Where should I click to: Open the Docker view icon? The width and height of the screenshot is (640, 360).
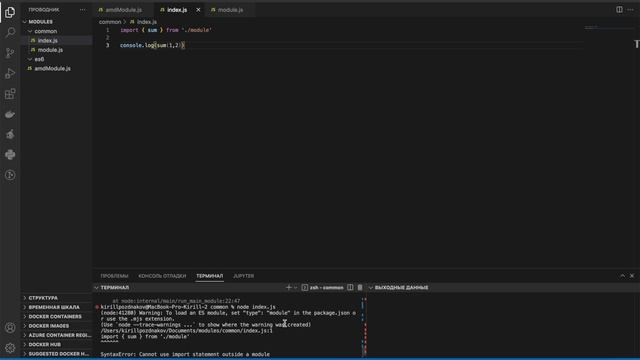10,114
